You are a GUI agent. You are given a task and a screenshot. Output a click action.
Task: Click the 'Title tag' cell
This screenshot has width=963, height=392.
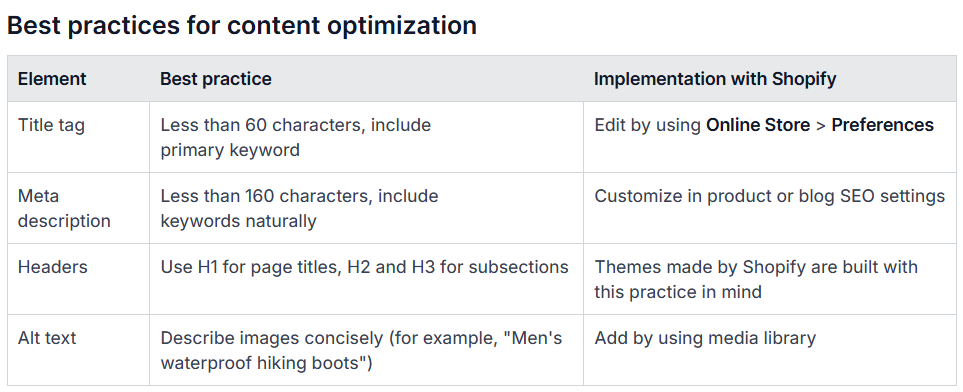click(x=79, y=137)
